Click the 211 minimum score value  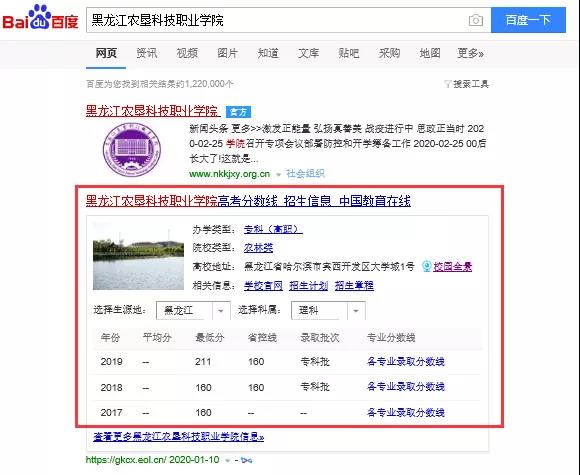[203, 361]
